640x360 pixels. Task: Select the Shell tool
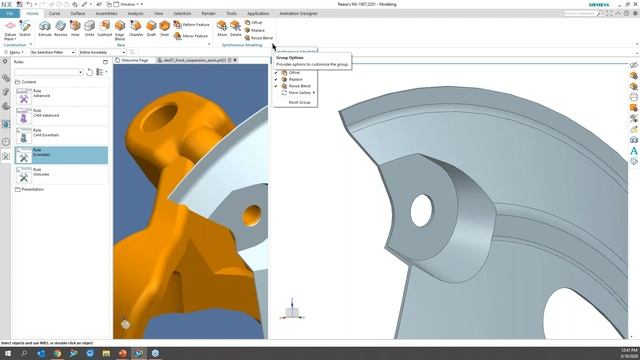tap(164, 29)
